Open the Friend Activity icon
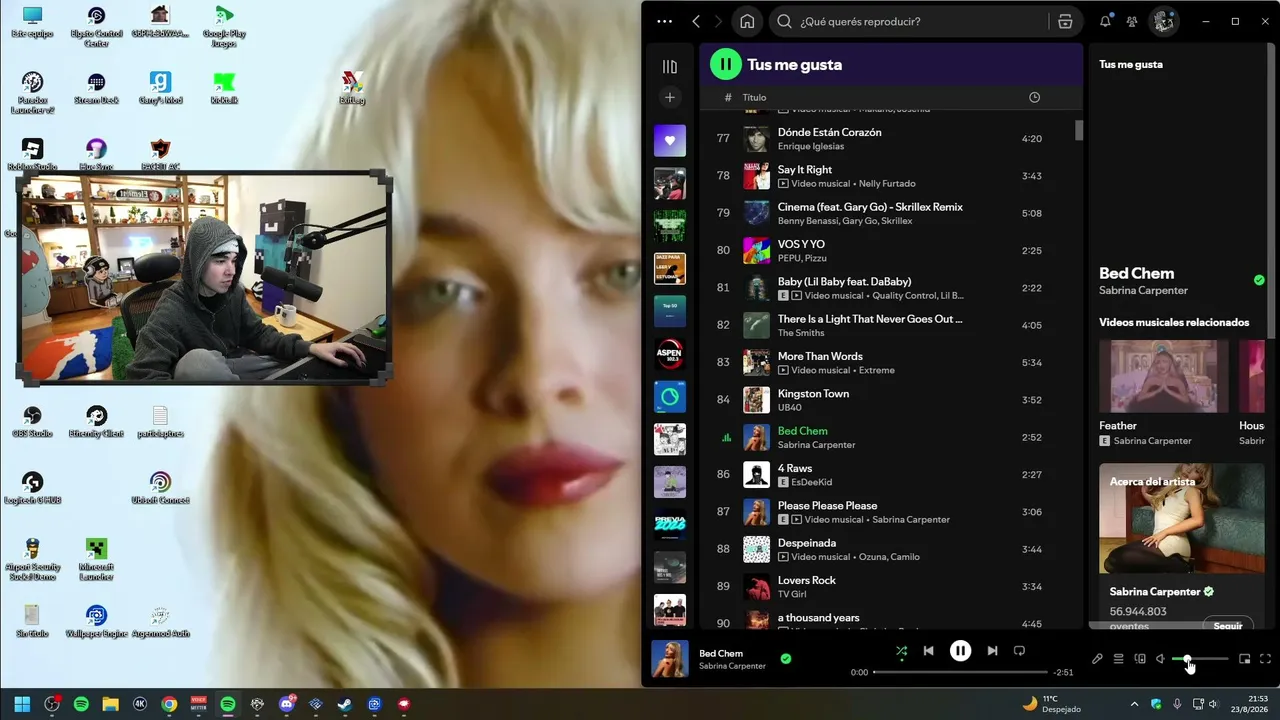 click(1132, 21)
